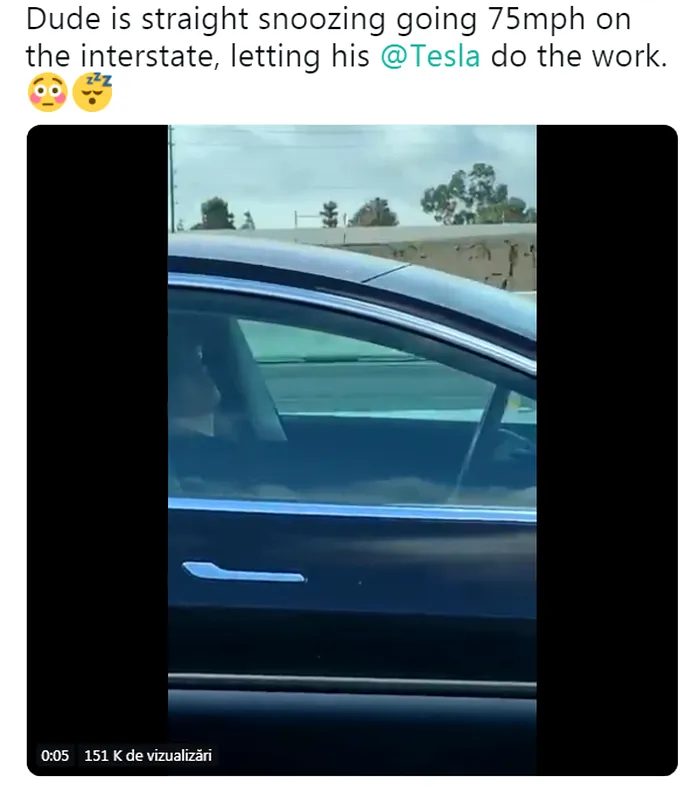Click the large tree in the video background
The height and width of the screenshot is (790, 700).
(x=476, y=194)
